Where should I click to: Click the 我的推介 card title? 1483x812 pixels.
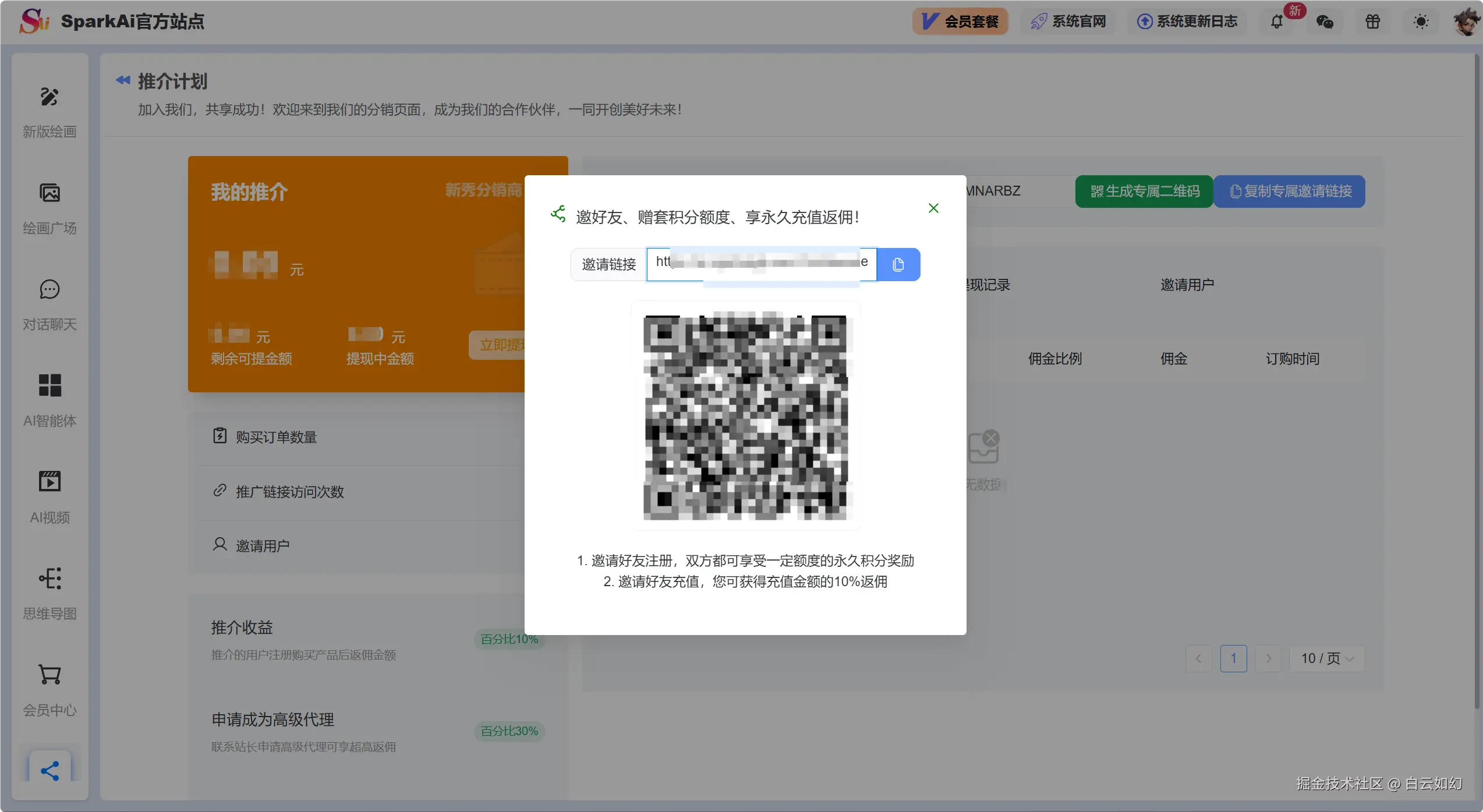tap(249, 192)
